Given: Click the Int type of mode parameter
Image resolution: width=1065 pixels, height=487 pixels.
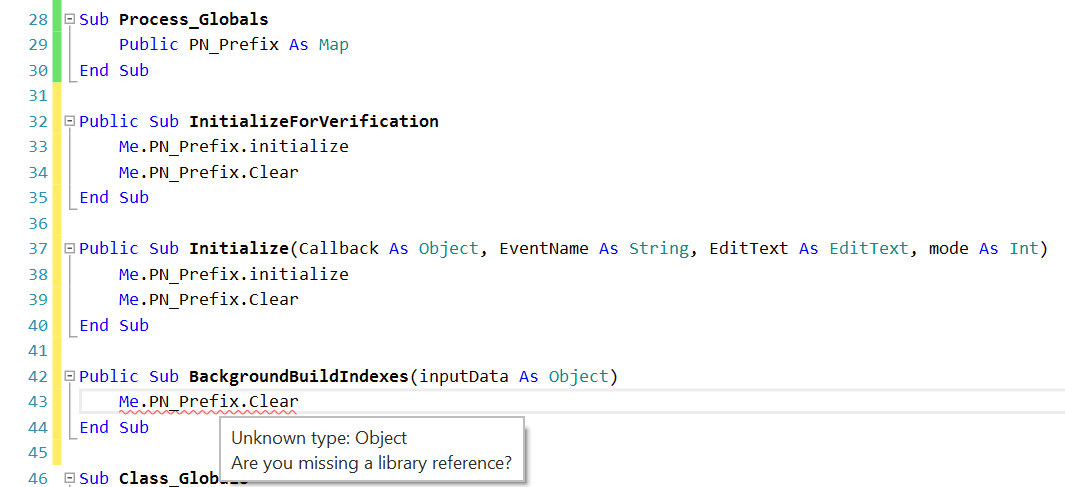Looking at the screenshot, I should pos(1023,249).
